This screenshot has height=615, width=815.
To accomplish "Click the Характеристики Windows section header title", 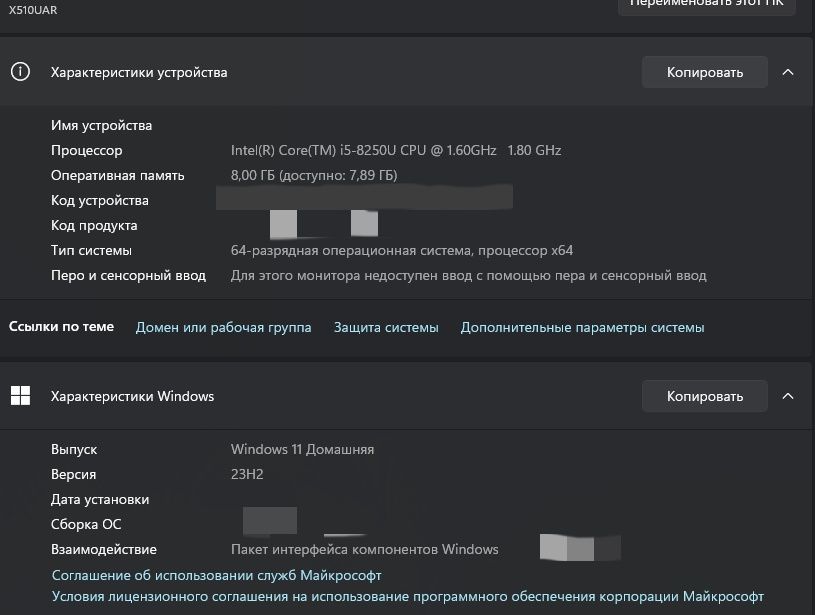I will (x=133, y=396).
